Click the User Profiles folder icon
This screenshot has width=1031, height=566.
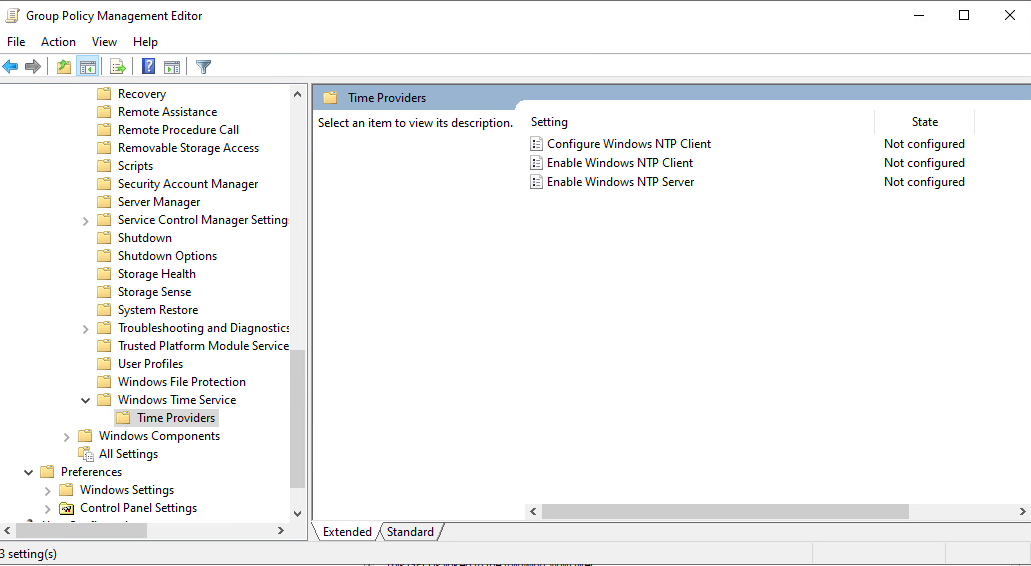coord(104,364)
